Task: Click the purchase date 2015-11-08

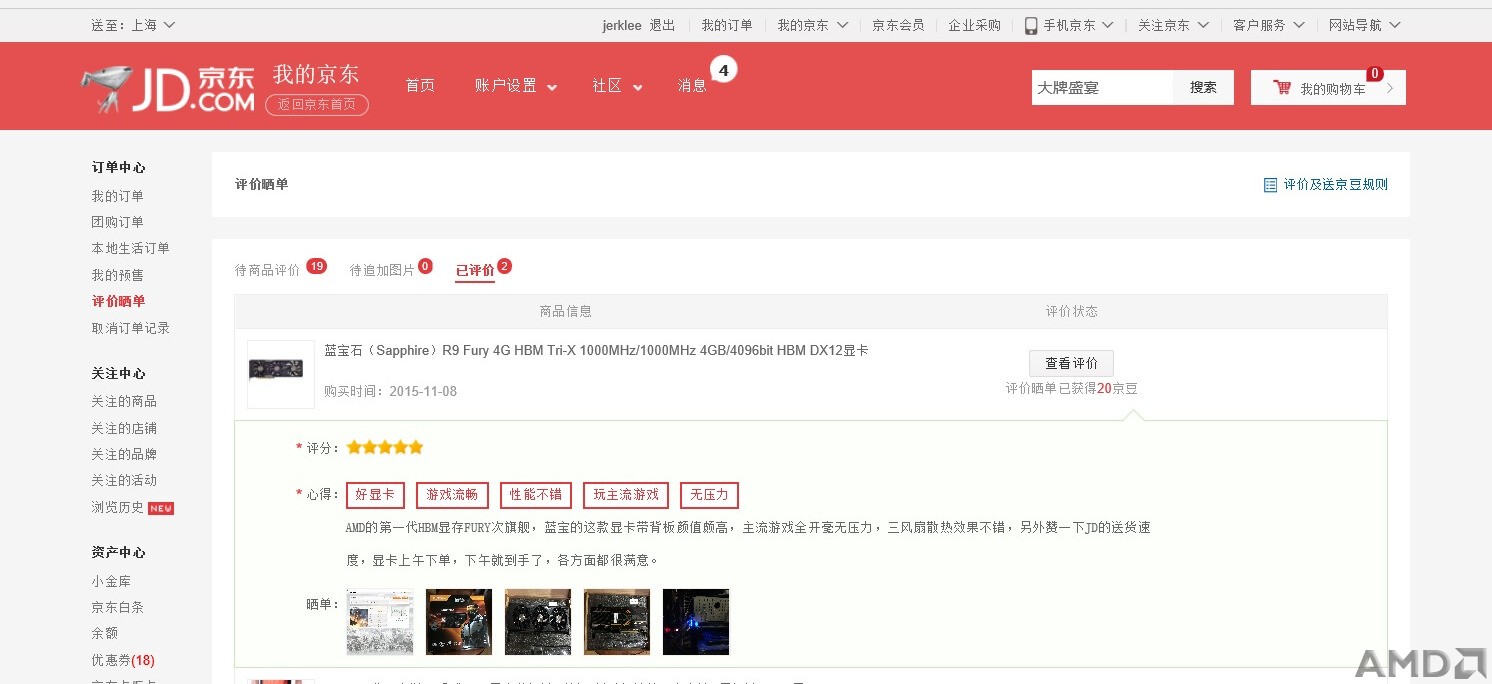Action: click(423, 391)
